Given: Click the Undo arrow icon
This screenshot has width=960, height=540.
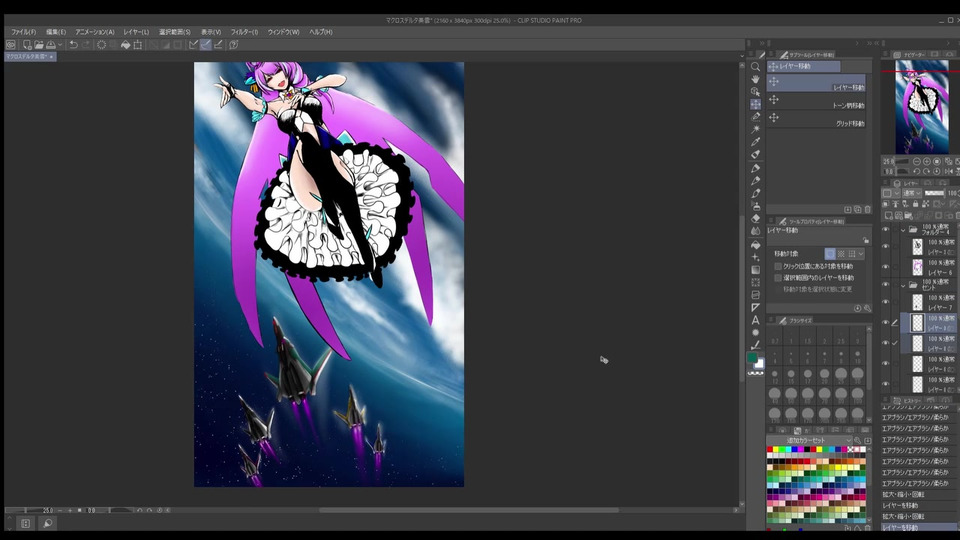Looking at the screenshot, I should (x=73, y=45).
